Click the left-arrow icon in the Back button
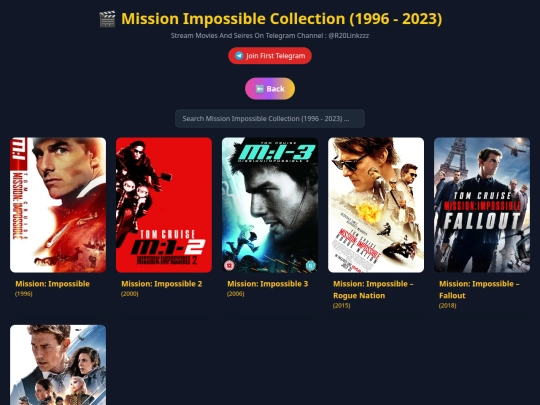This screenshot has width=540, height=405. click(x=260, y=89)
